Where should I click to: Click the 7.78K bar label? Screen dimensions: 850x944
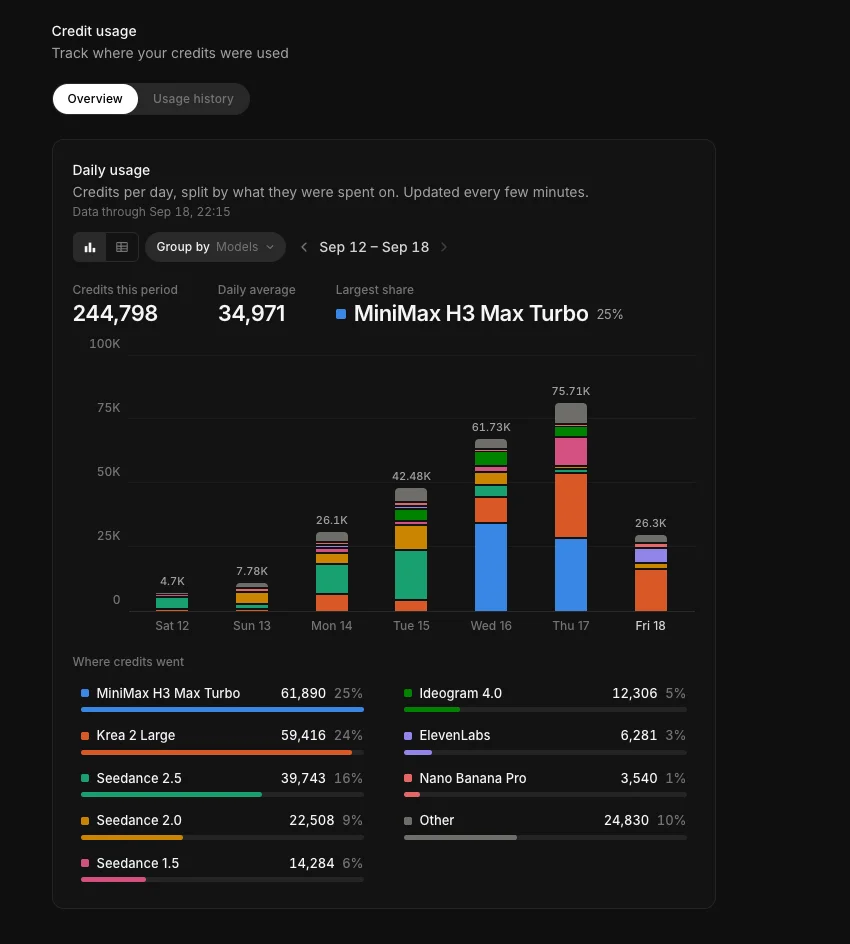[x=252, y=571]
